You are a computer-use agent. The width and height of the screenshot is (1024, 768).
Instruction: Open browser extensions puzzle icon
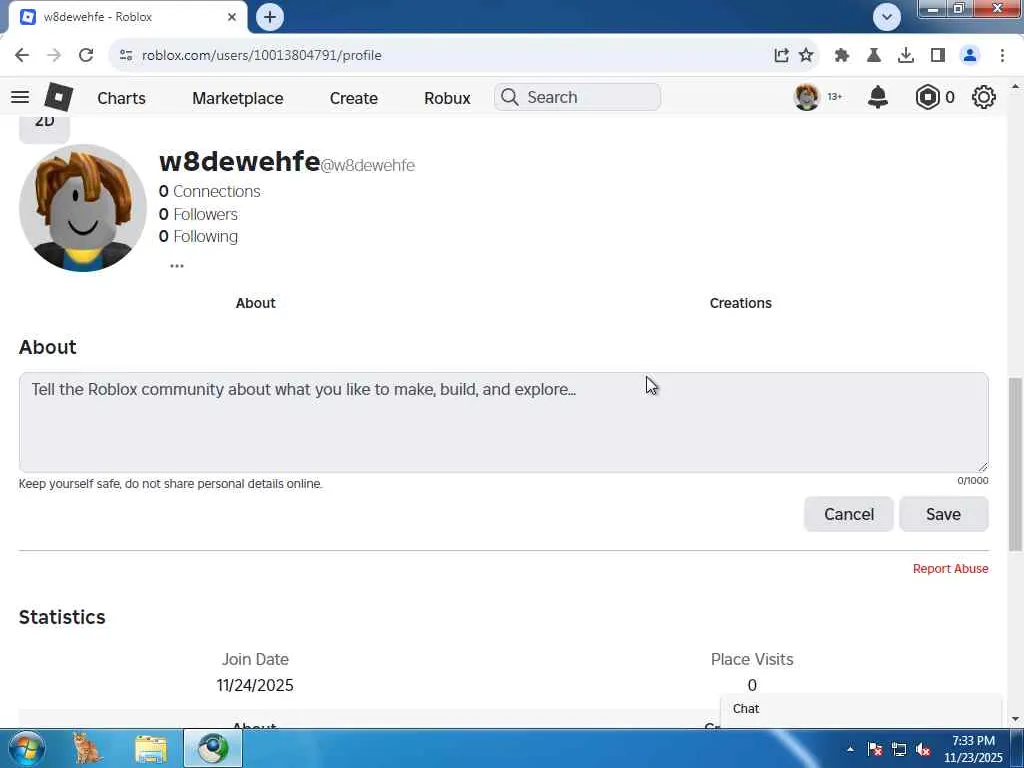[842, 55]
